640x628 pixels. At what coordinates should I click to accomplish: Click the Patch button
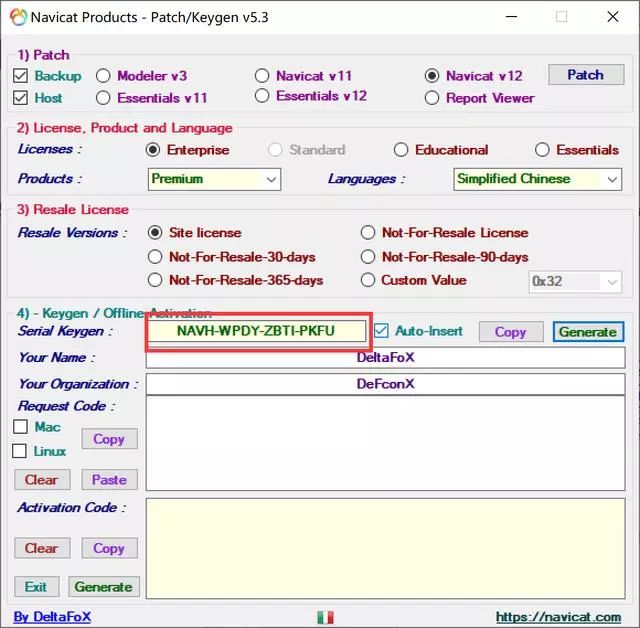pos(586,75)
